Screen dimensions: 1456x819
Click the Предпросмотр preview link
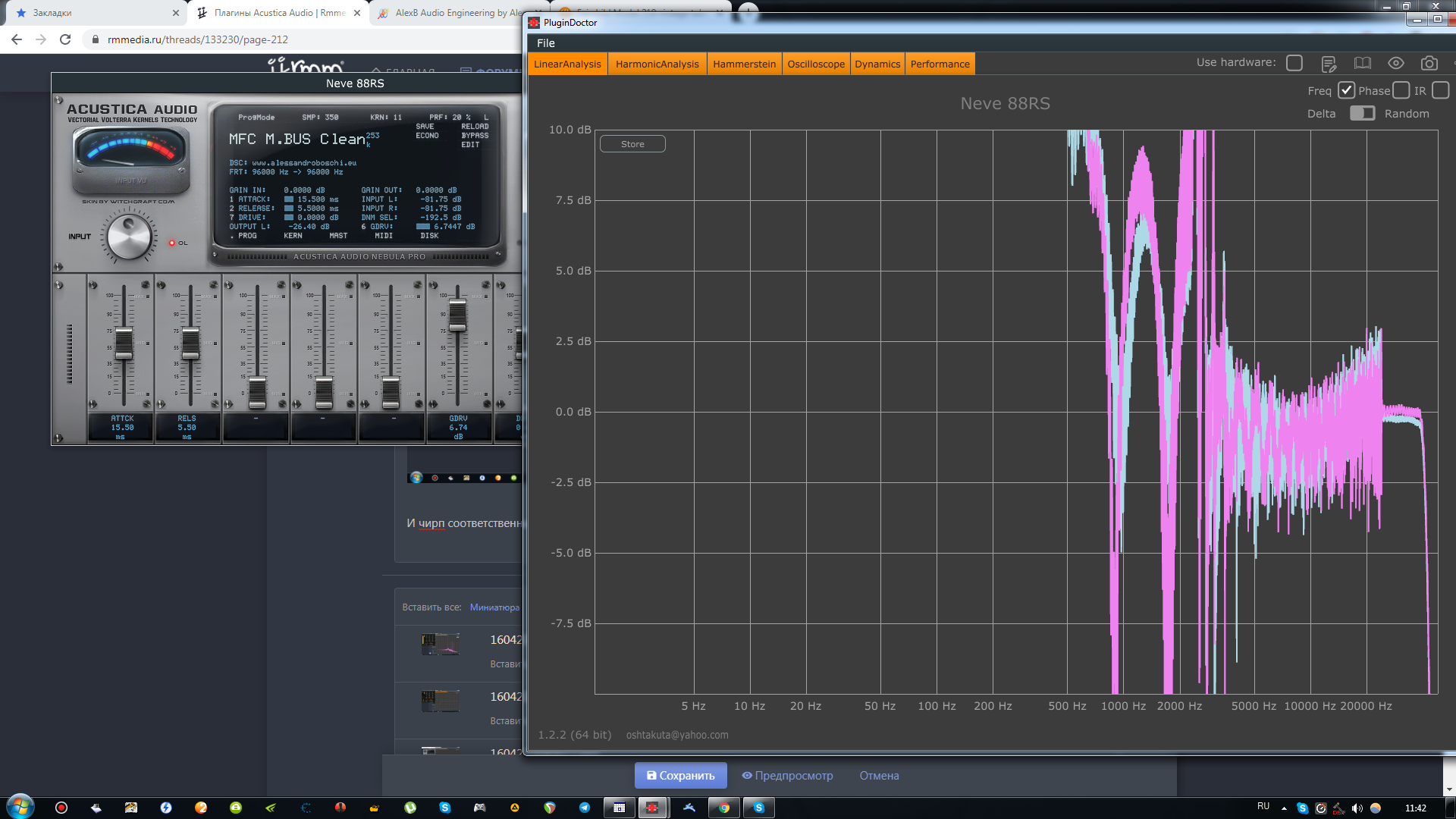pos(787,776)
